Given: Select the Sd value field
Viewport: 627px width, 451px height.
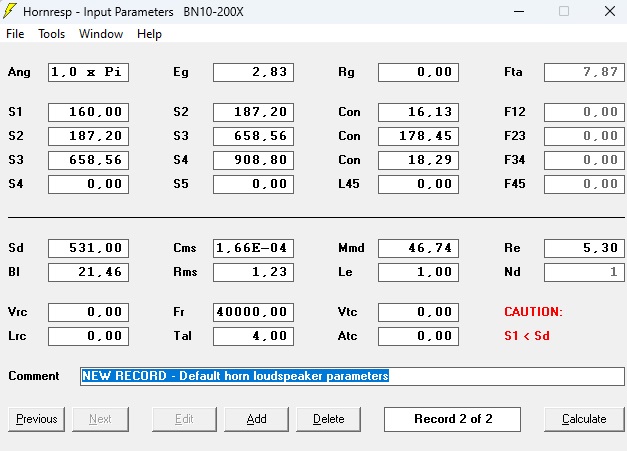Looking at the screenshot, I should point(88,248).
